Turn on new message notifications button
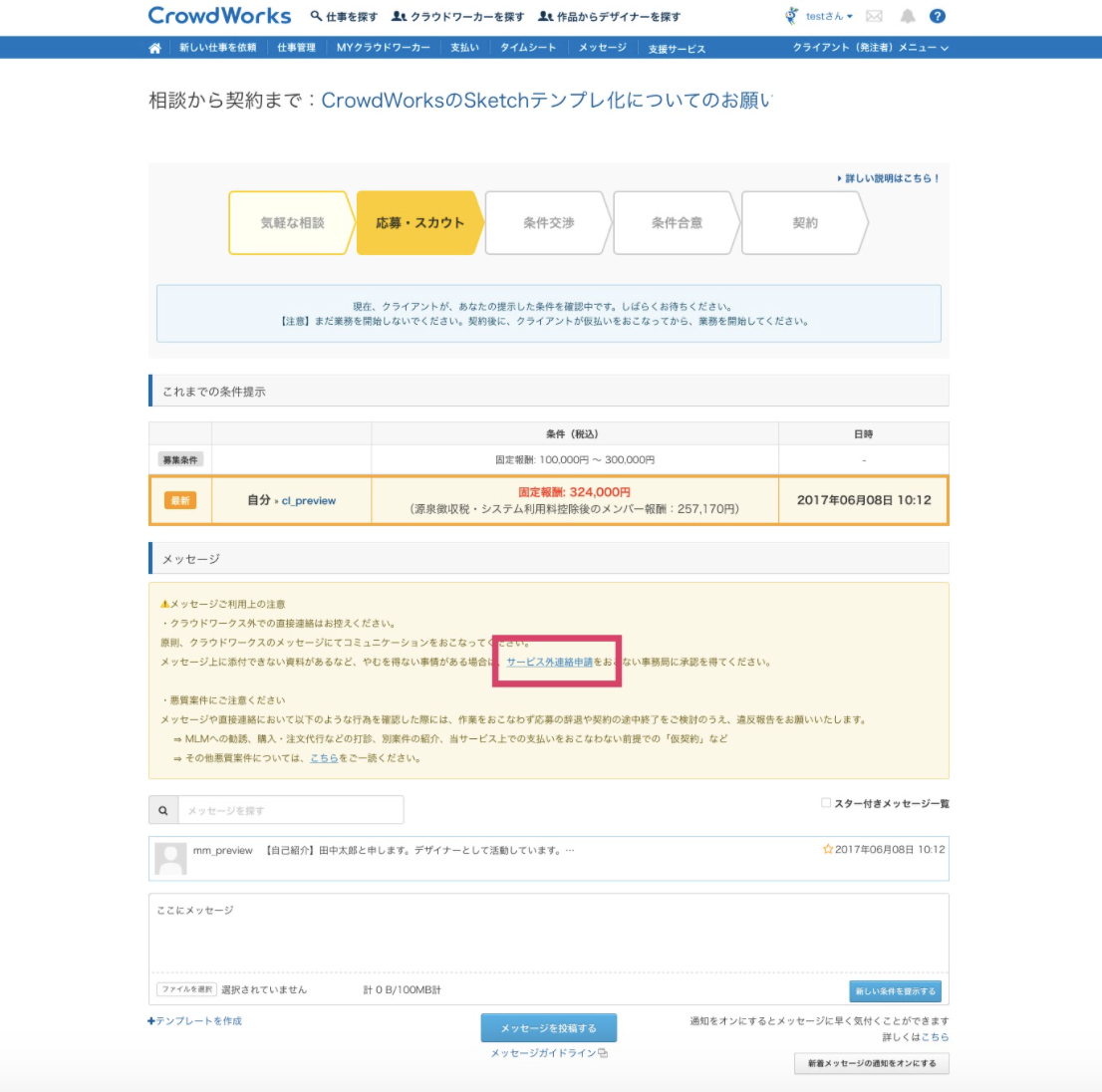 point(871,1063)
